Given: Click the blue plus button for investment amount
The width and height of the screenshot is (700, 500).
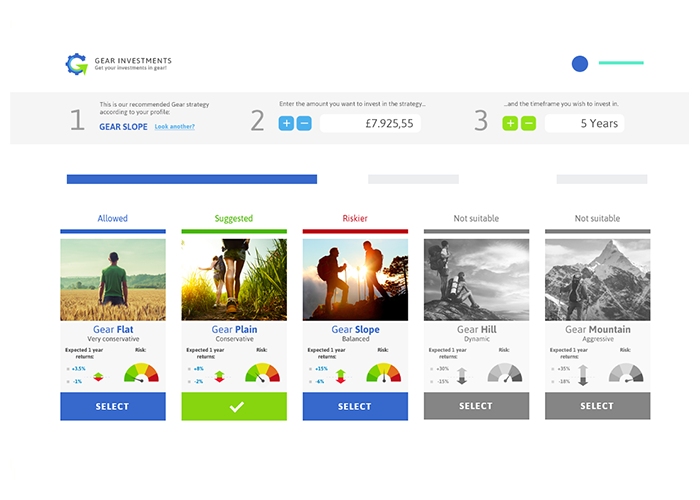Looking at the screenshot, I should pos(286,123).
